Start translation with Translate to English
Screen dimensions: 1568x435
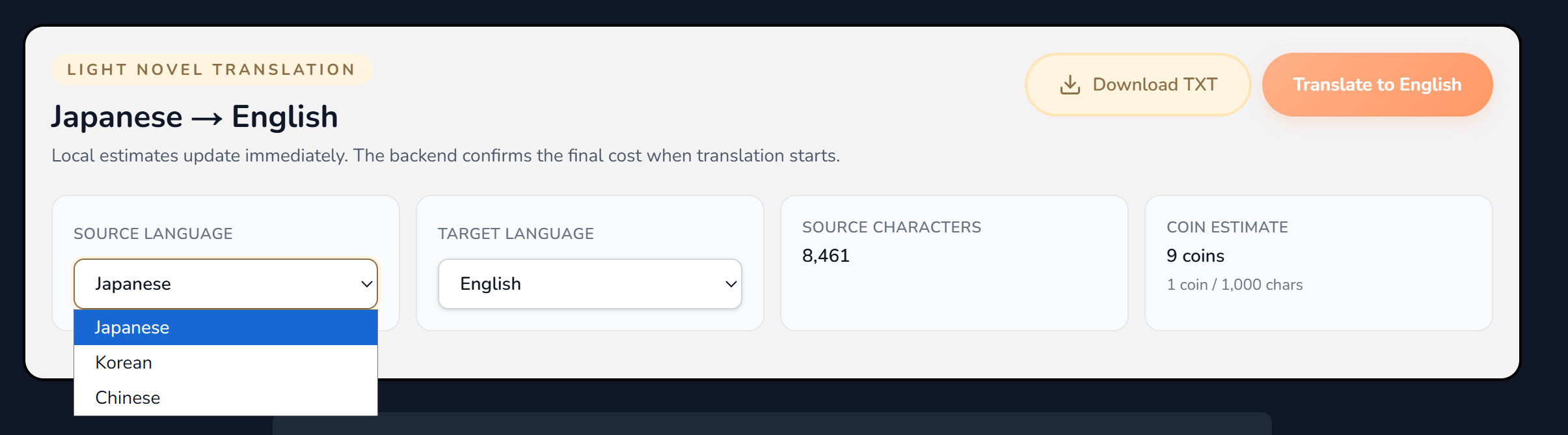point(1377,85)
